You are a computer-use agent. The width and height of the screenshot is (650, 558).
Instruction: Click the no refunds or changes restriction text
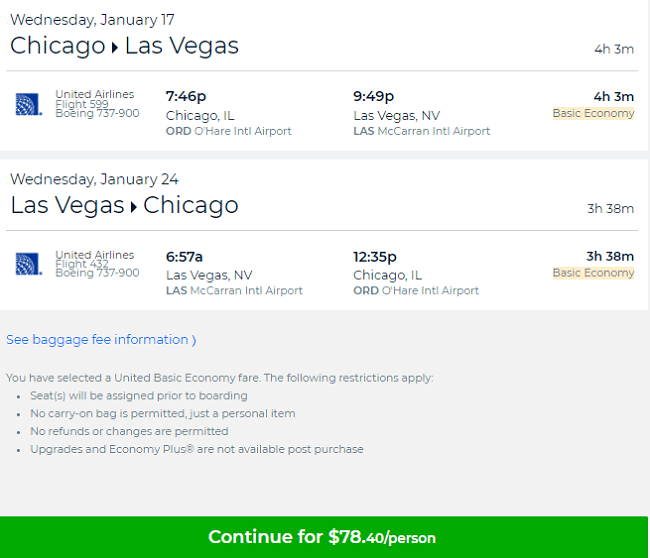(x=129, y=431)
